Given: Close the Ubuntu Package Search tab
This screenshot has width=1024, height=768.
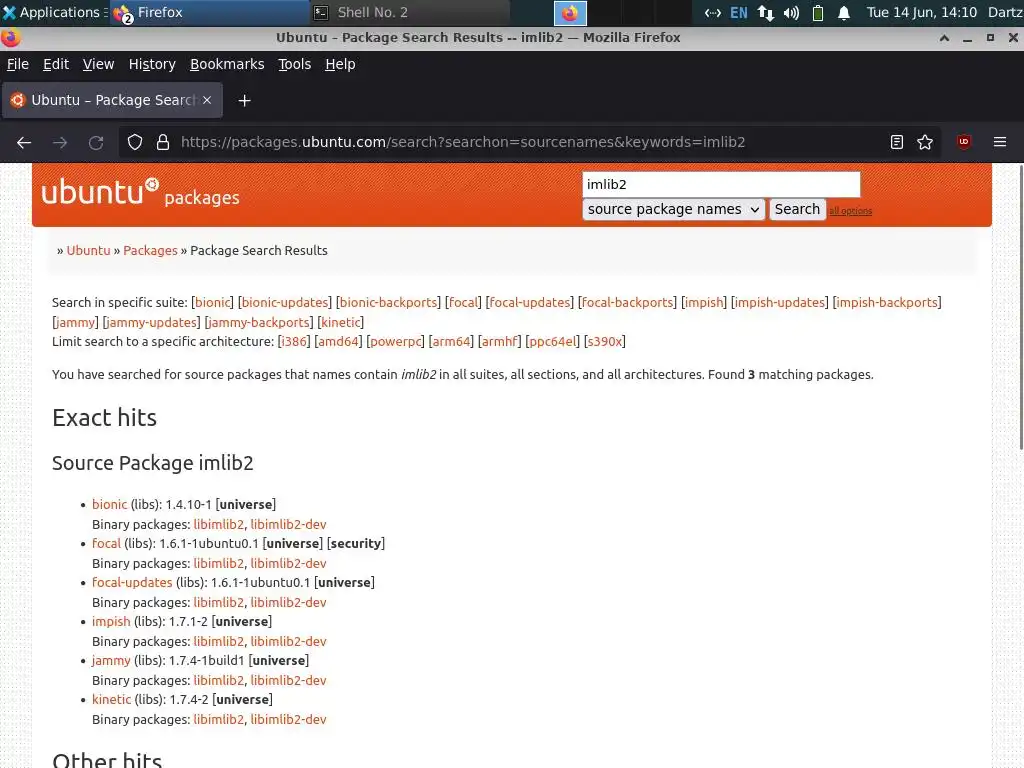Looking at the screenshot, I should pos(207,100).
